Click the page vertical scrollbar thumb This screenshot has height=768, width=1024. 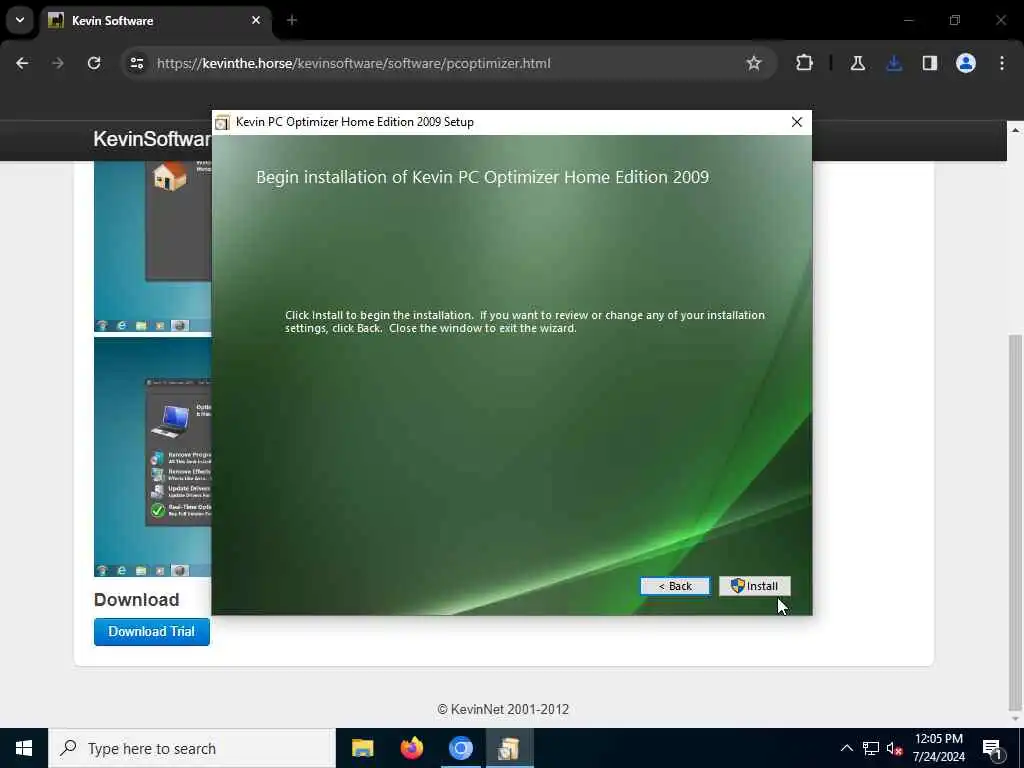tap(1015, 522)
